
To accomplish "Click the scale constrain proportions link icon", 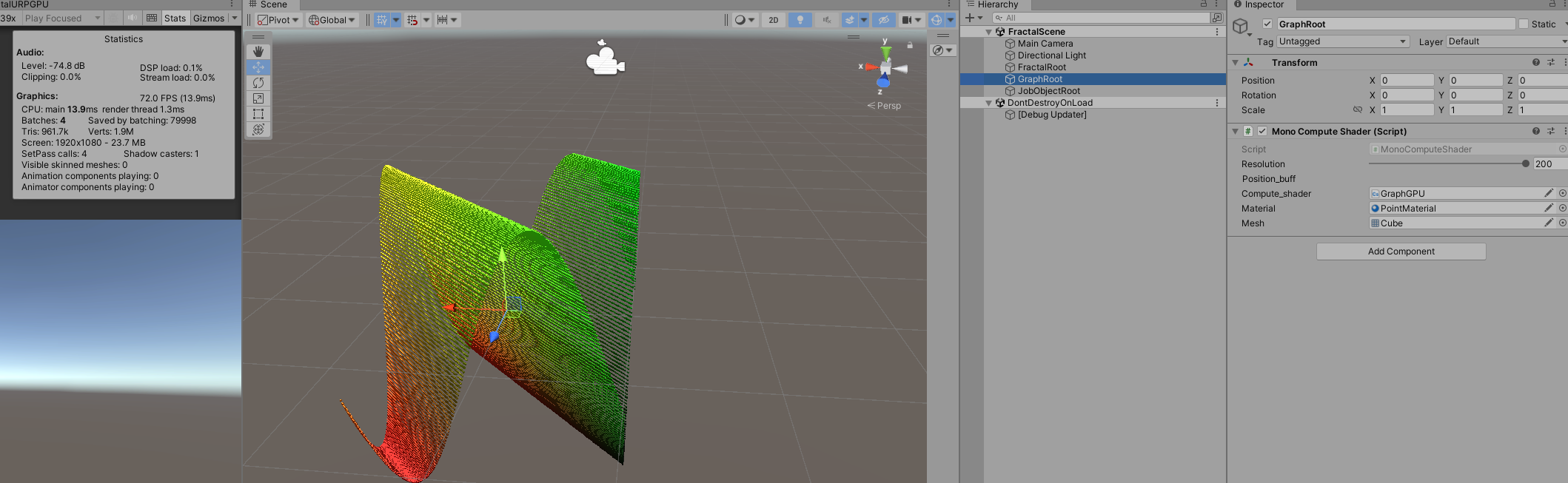I will point(1357,110).
